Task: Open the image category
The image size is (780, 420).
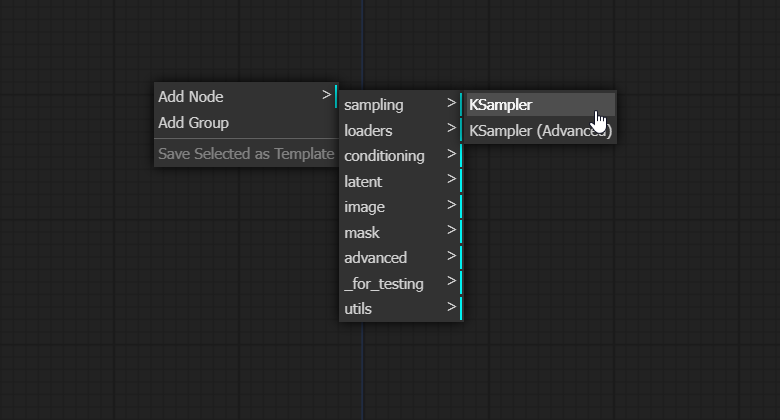Action: click(401, 207)
